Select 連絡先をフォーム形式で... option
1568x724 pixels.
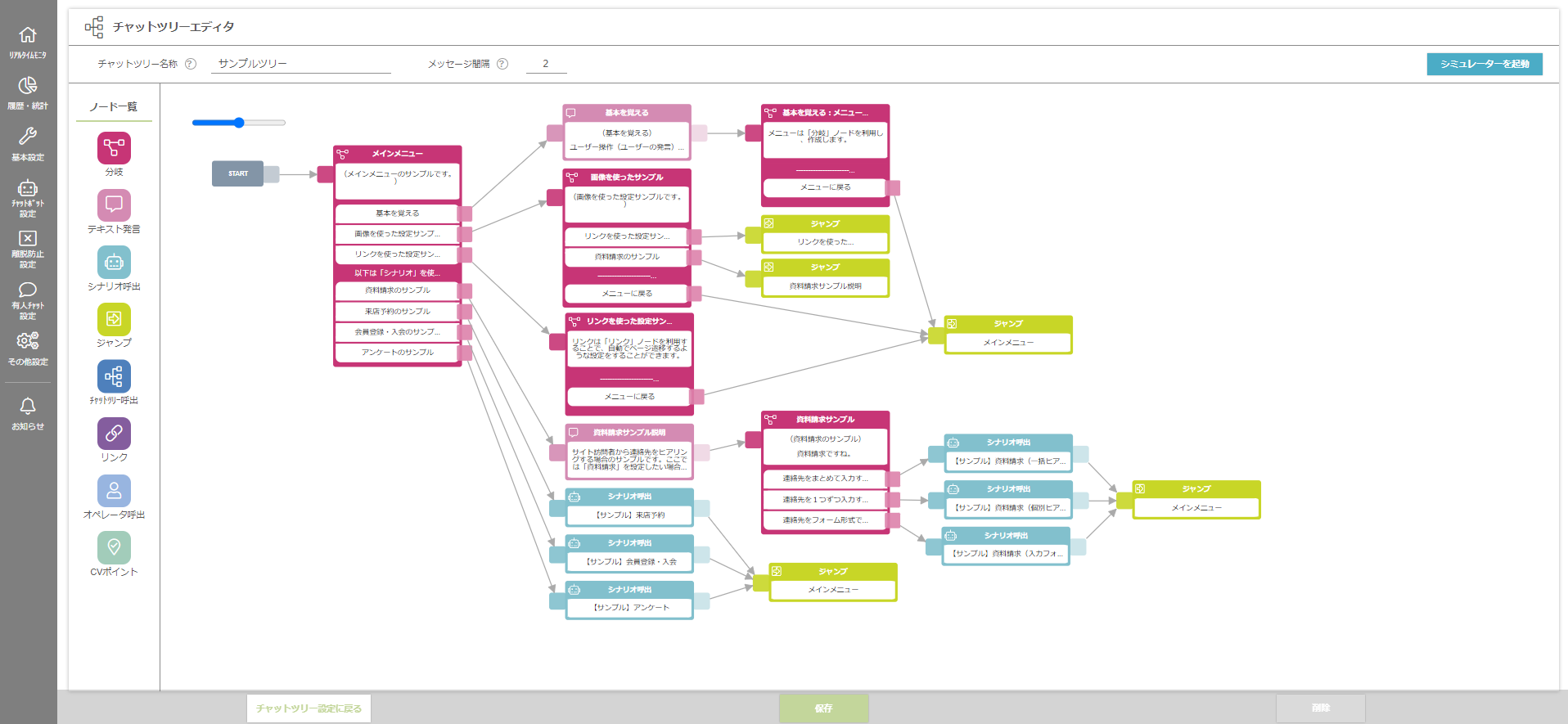click(x=825, y=520)
